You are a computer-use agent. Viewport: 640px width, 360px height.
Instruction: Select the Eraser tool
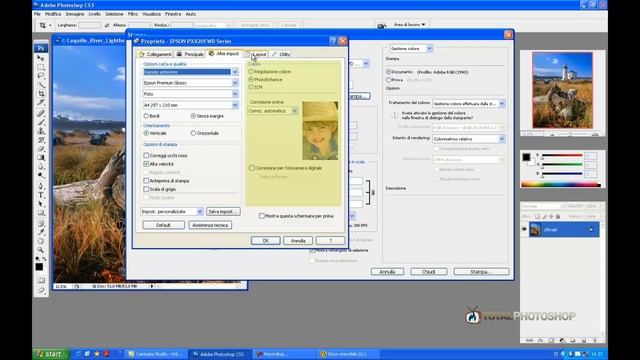click(x=41, y=149)
